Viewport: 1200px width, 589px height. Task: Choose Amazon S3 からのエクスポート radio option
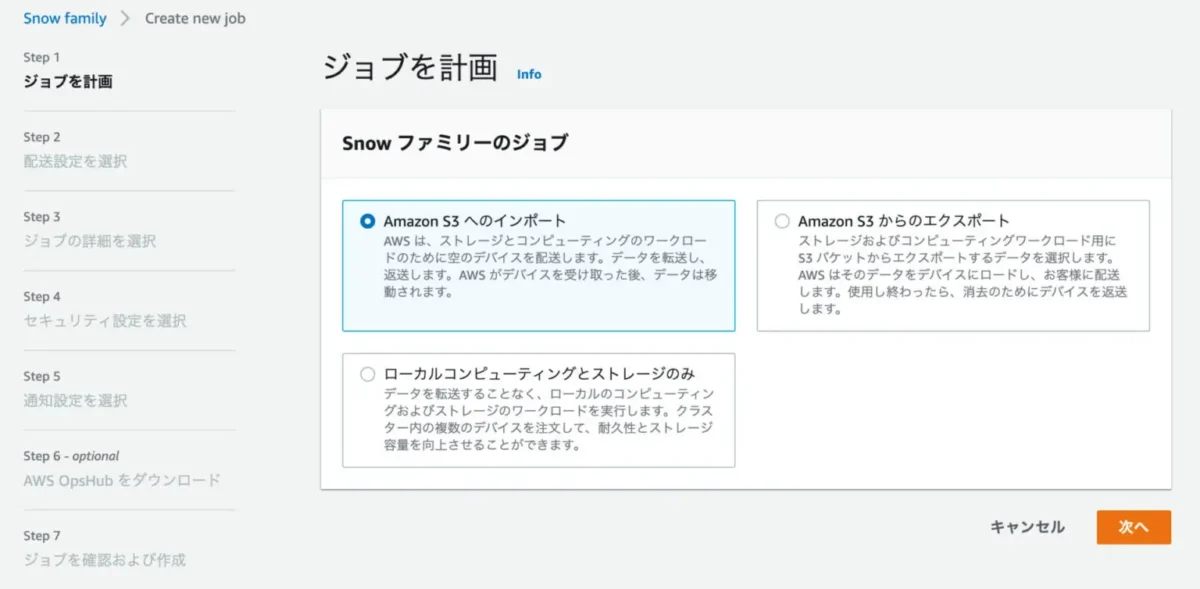(x=782, y=221)
